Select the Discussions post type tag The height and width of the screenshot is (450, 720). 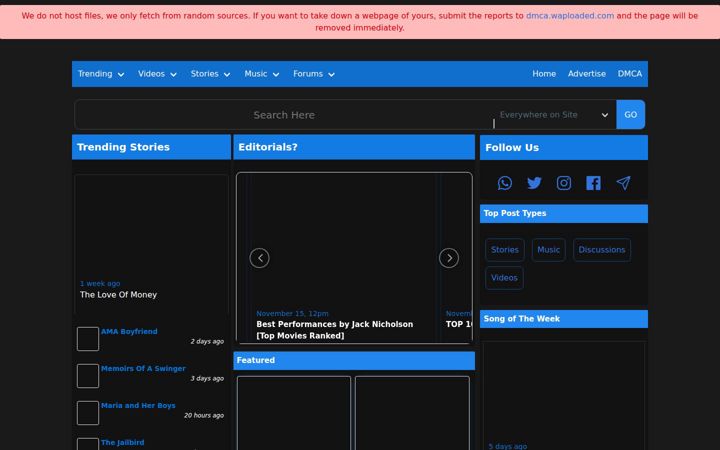pyautogui.click(x=602, y=250)
